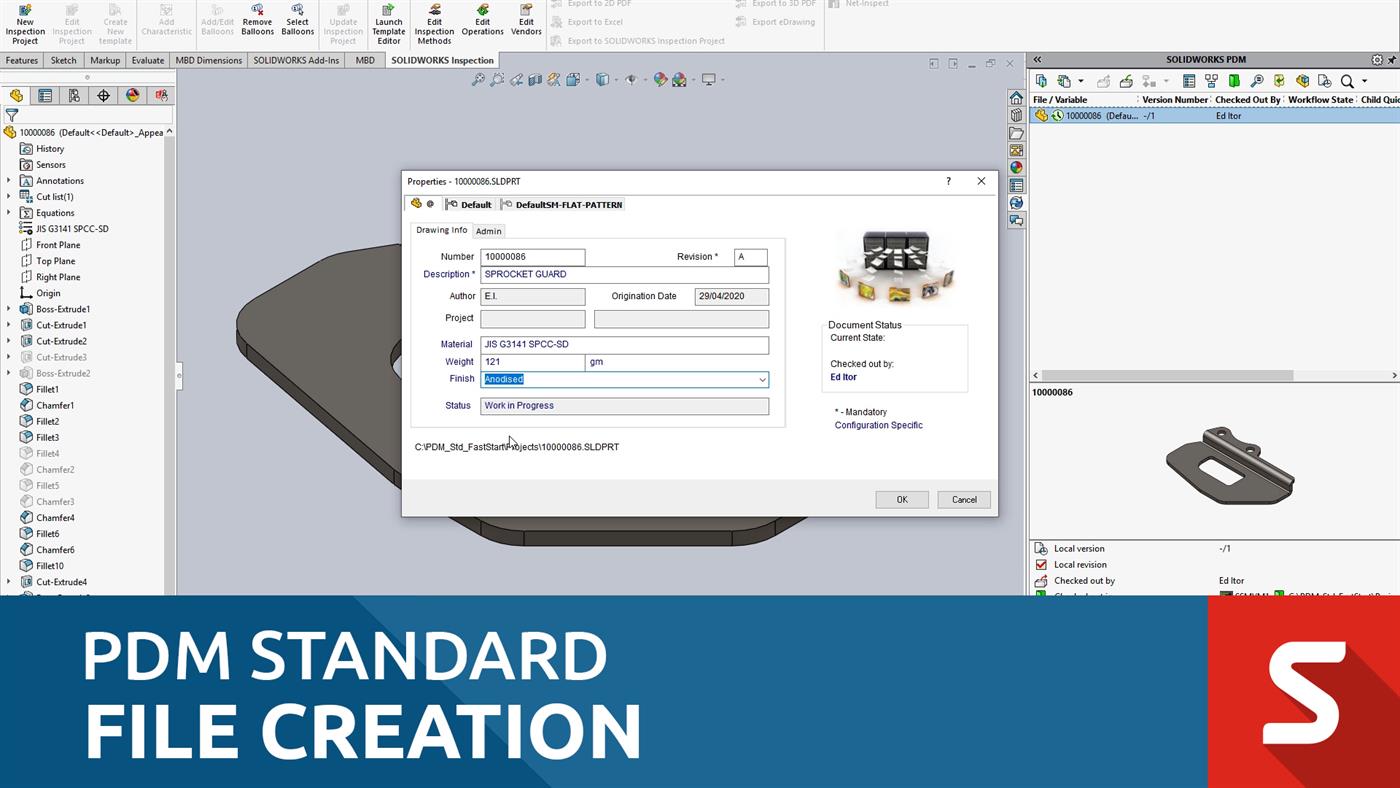Expand Boss-Extrude1 in the feature tree
Viewport: 1400px width, 788px height.
click(8, 308)
